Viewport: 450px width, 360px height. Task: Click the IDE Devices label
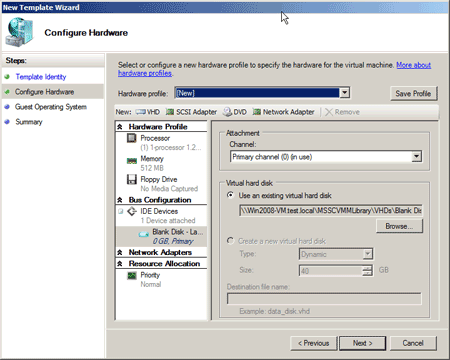pos(159,211)
